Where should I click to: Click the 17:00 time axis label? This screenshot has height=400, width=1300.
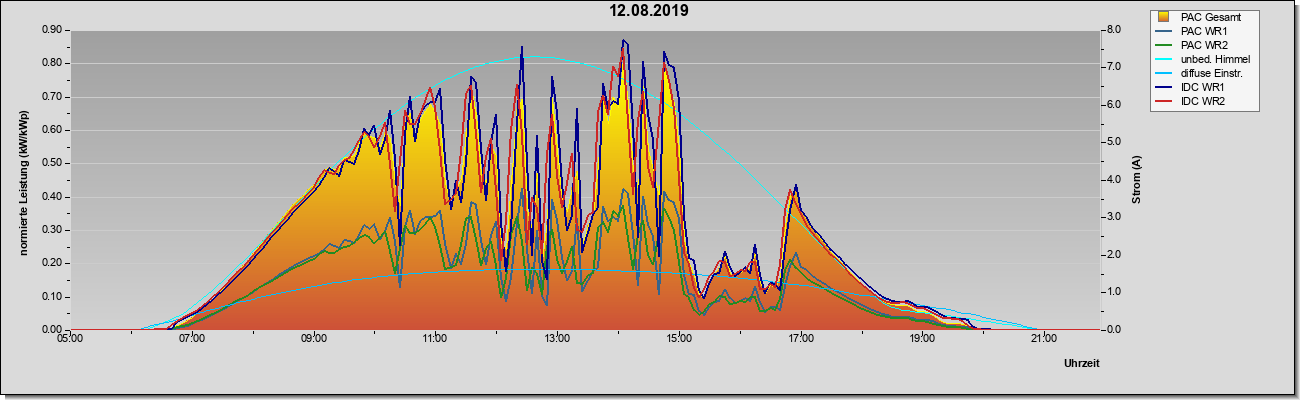pos(800,338)
